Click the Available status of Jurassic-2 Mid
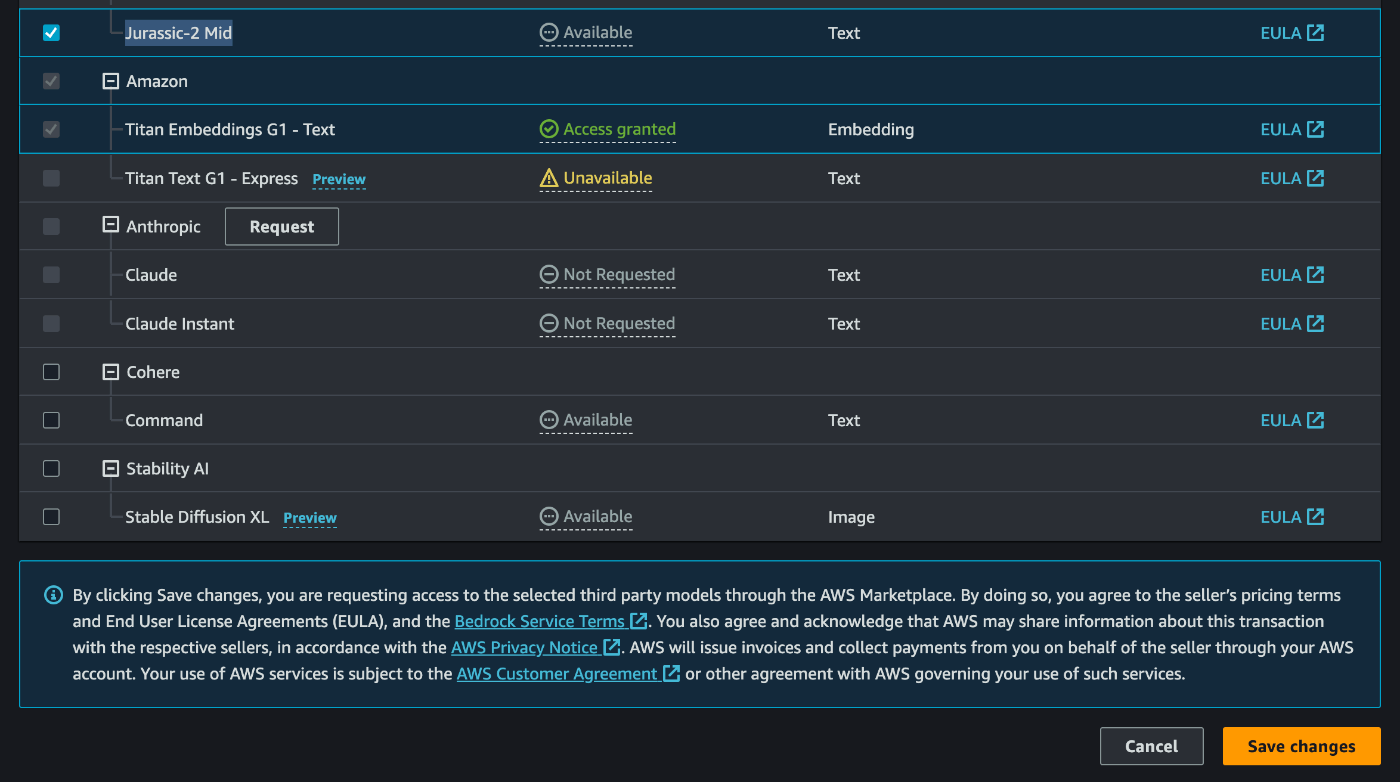Screen dimensions: 1400x782 point(586,33)
